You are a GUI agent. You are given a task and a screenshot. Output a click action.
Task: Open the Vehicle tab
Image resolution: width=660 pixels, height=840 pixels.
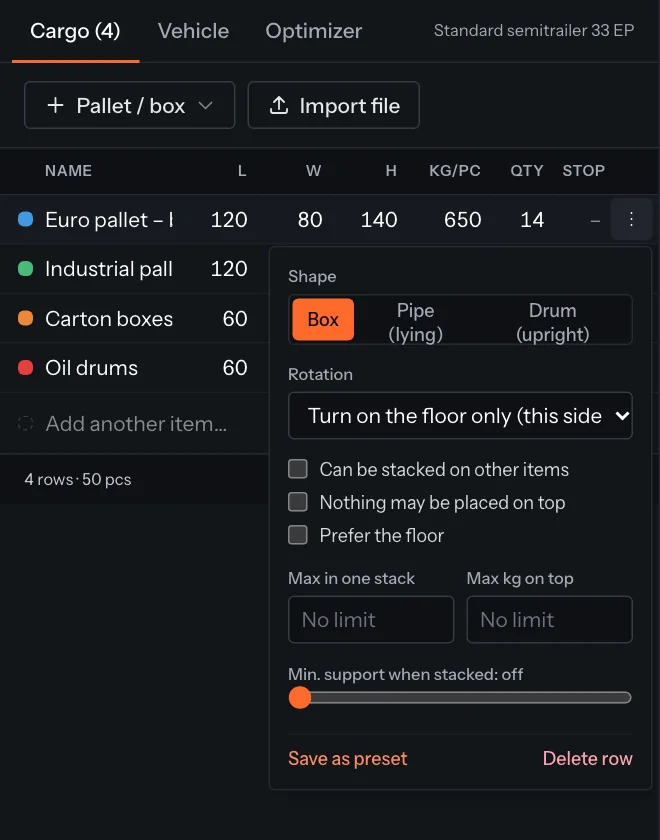(193, 31)
